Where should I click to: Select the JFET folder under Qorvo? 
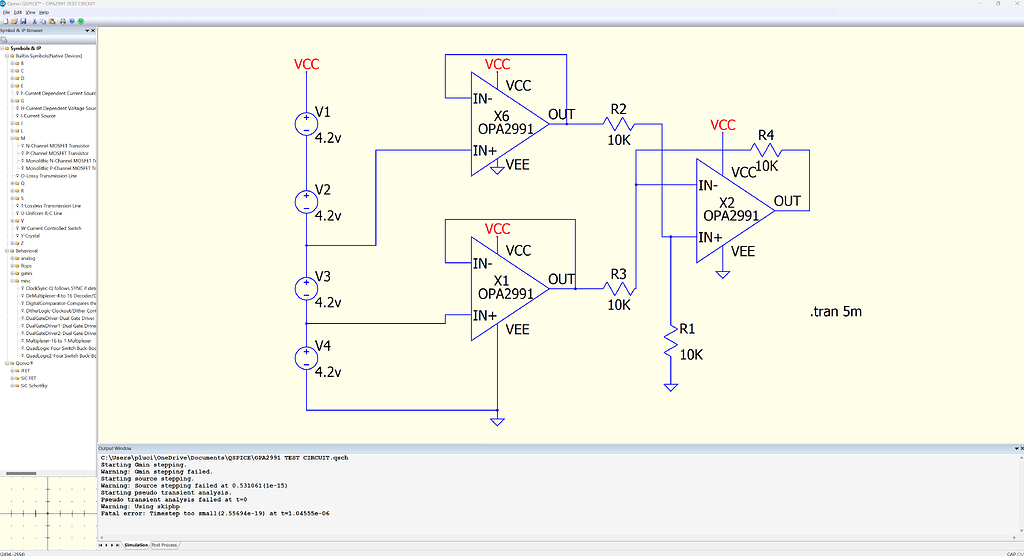pos(25,371)
